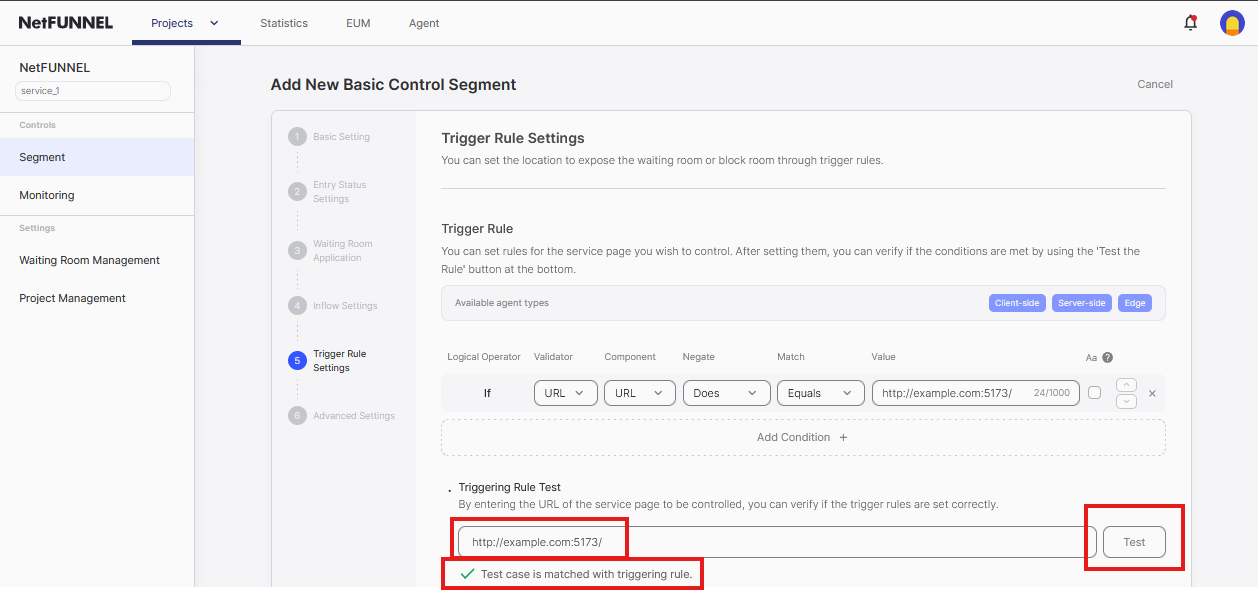Open the Equals match dropdown
The width and height of the screenshot is (1258, 591).
tap(820, 392)
